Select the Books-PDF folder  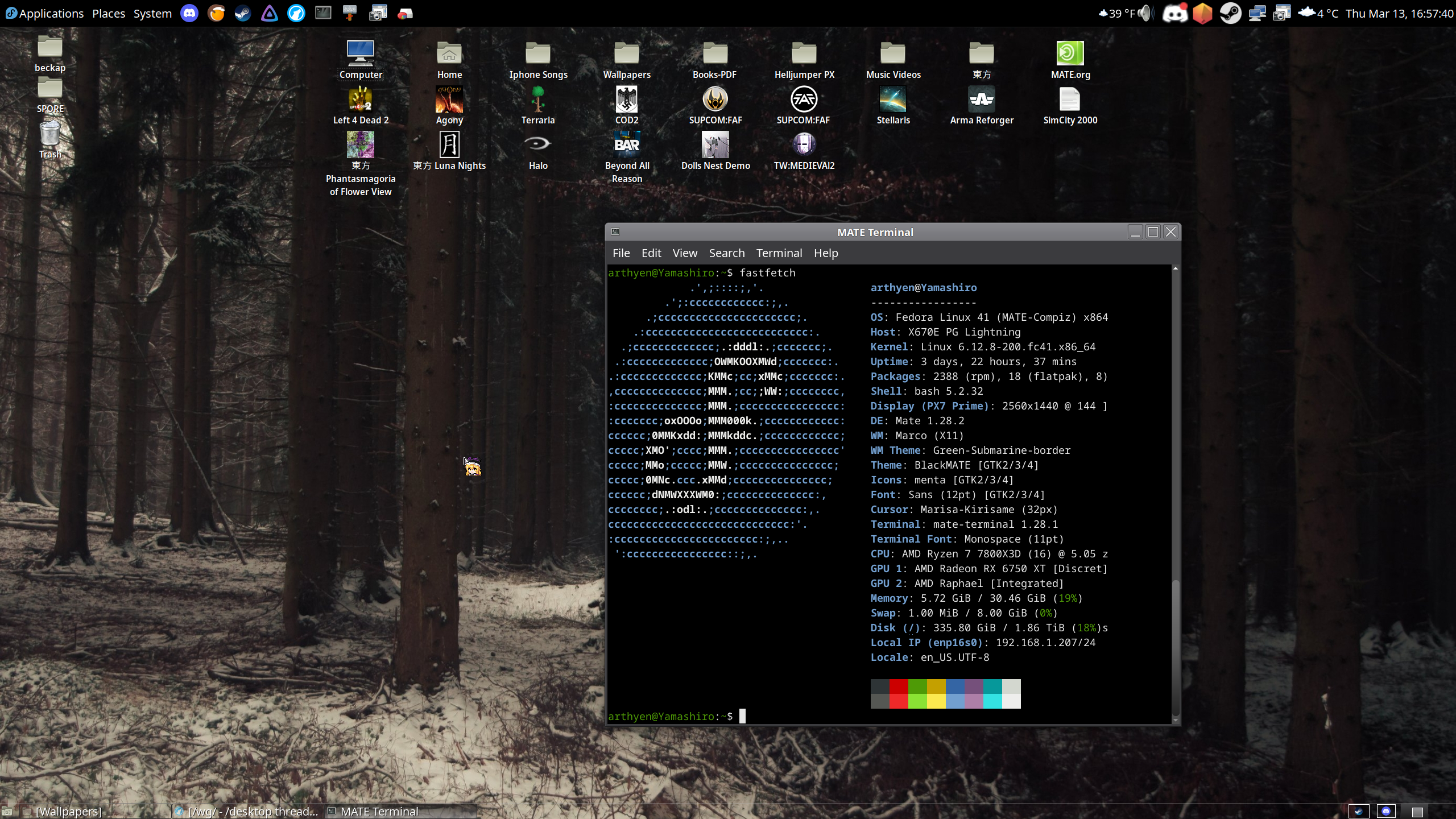(x=715, y=60)
